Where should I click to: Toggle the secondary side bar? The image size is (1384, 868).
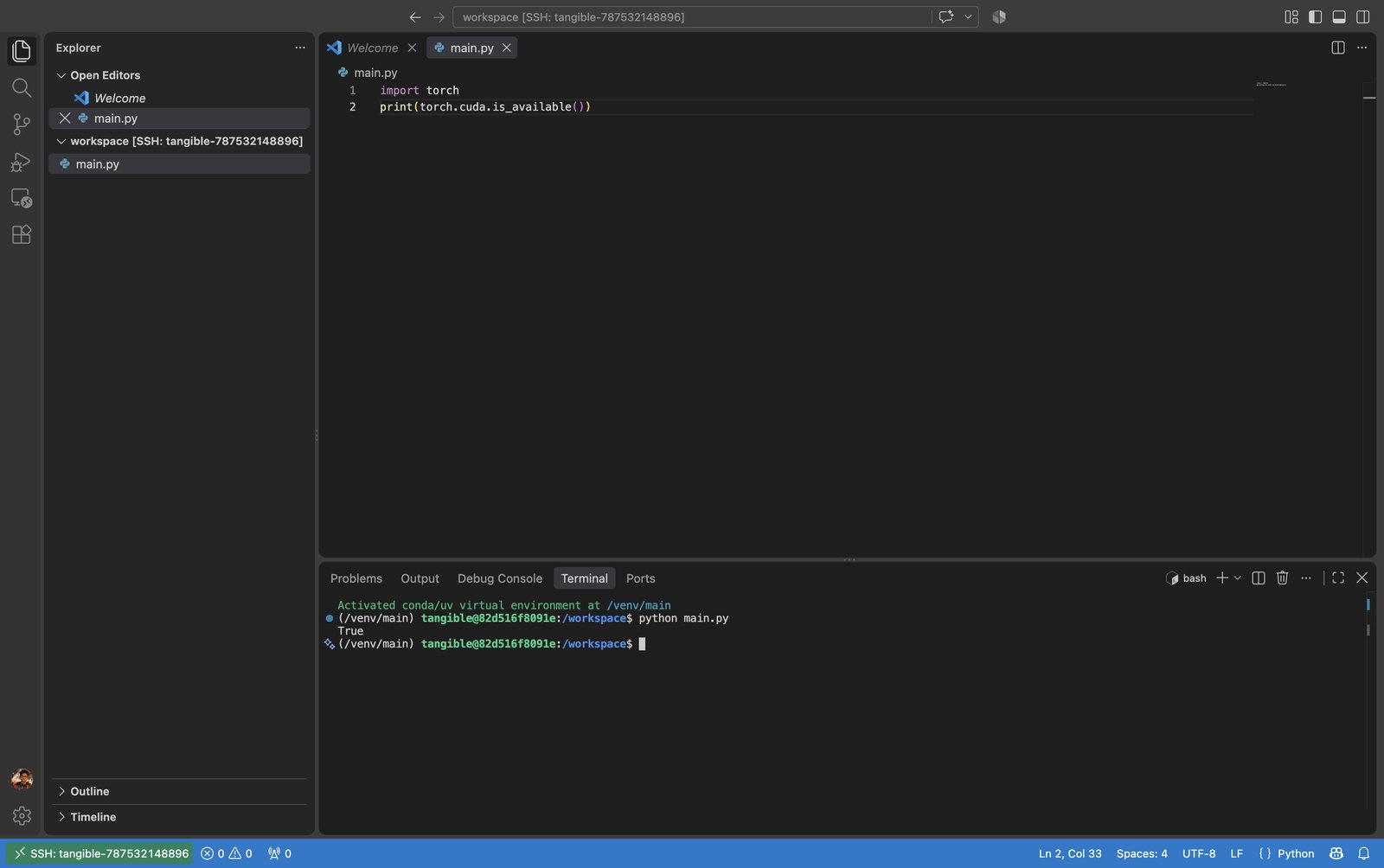1363,16
